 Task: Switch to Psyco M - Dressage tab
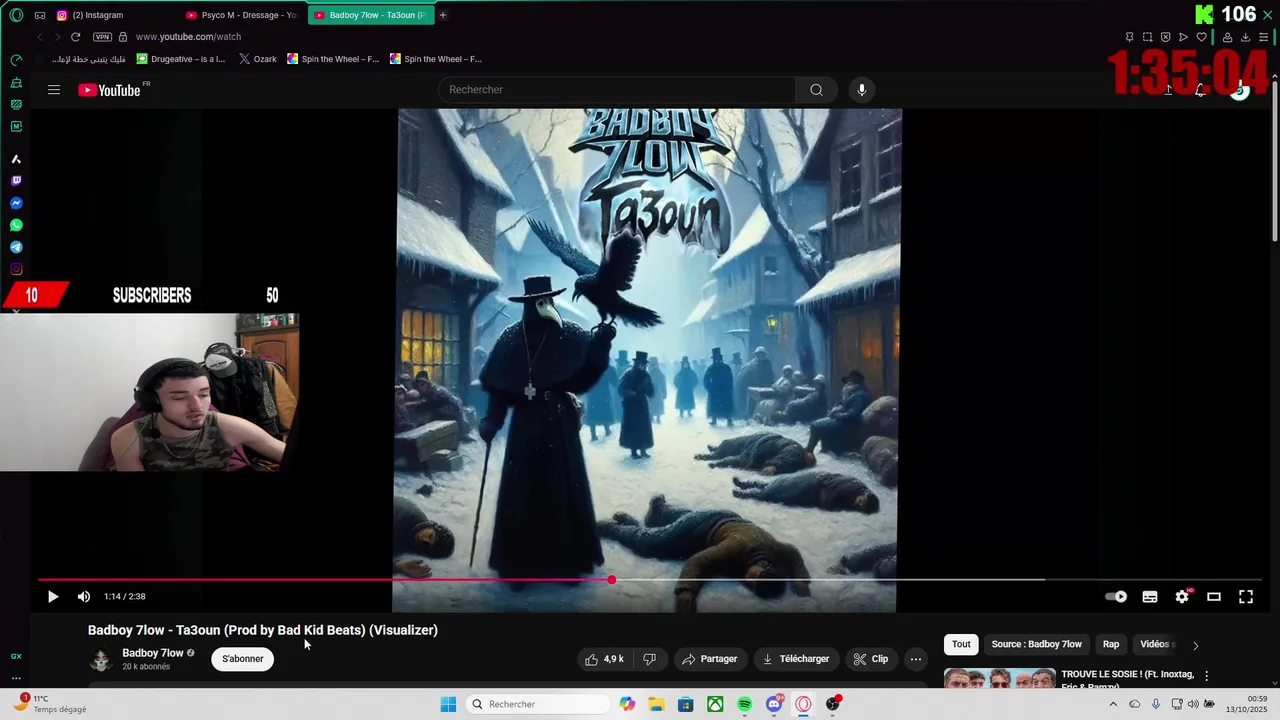(x=244, y=15)
